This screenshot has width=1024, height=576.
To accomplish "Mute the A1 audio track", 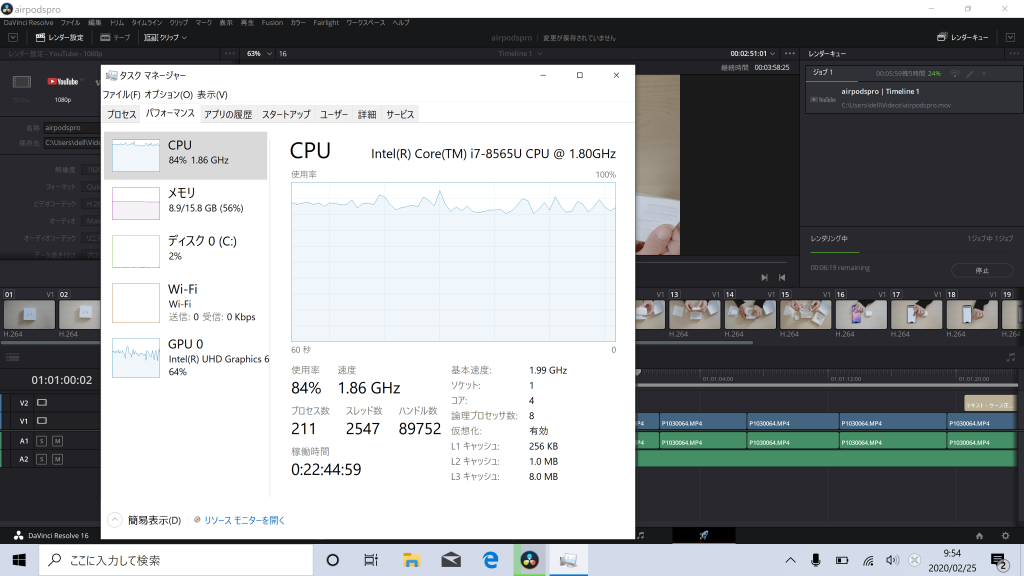I will pyautogui.click(x=57, y=441).
